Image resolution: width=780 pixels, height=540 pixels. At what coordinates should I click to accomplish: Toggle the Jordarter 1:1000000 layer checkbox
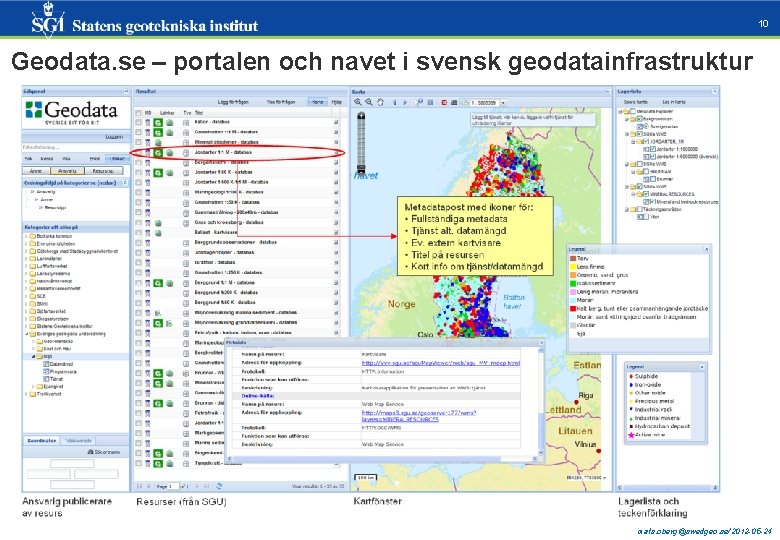click(653, 149)
